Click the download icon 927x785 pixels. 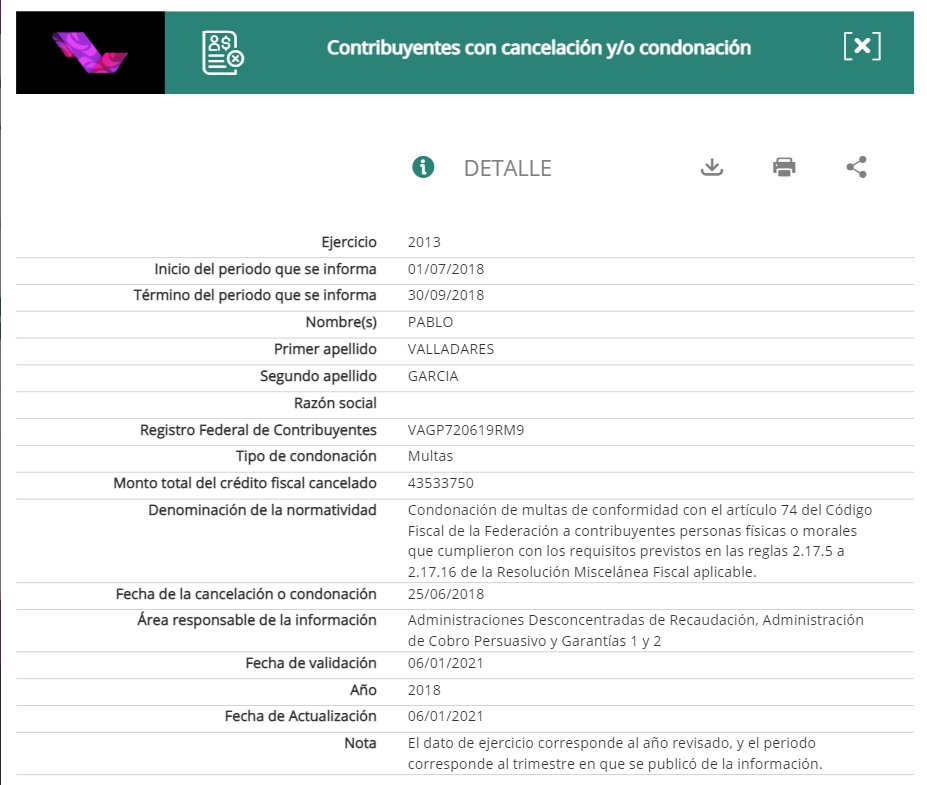(711, 167)
